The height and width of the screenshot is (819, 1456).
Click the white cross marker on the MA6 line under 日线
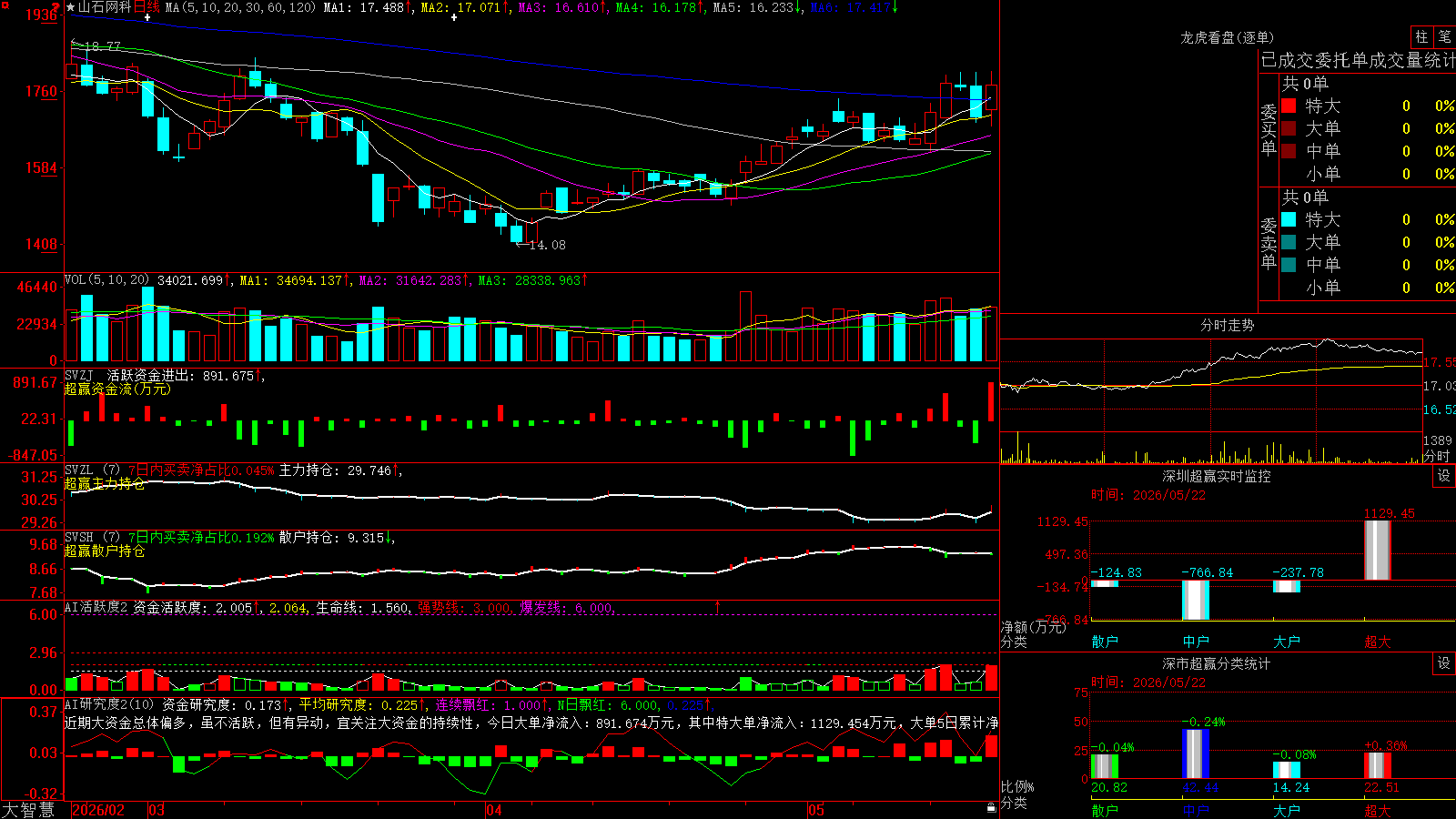coord(147,18)
